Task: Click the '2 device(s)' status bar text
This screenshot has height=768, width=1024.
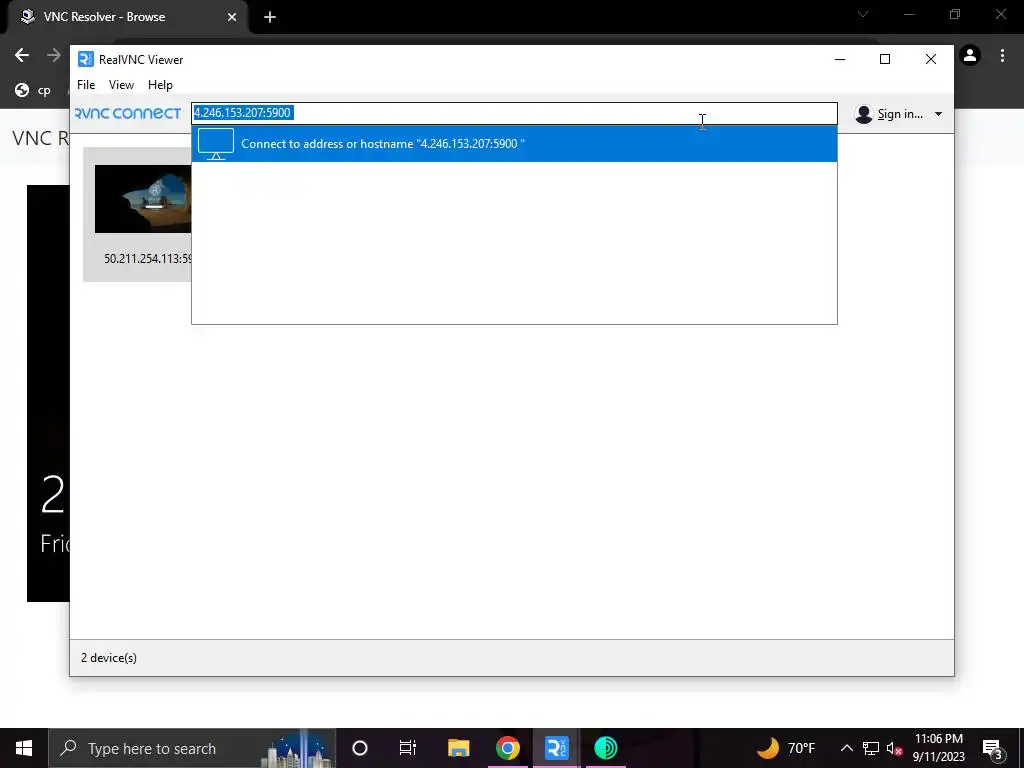Action: [x=109, y=658]
